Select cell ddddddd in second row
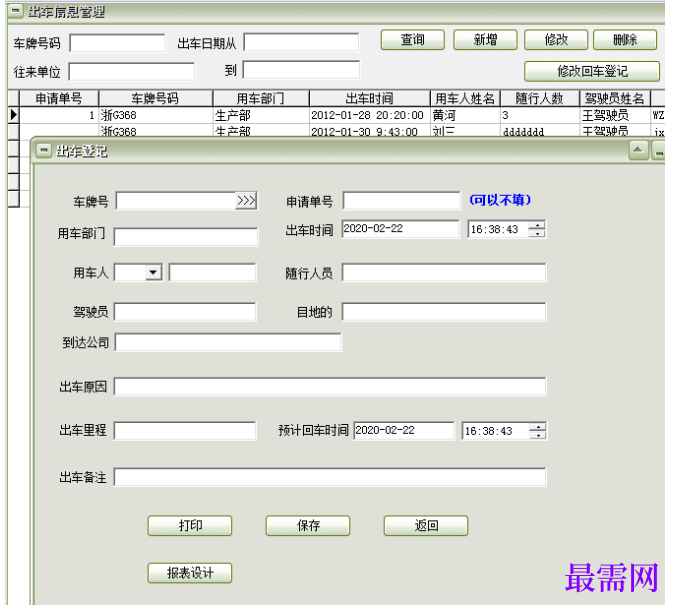Viewport: 677px width, 609px height. click(539, 131)
